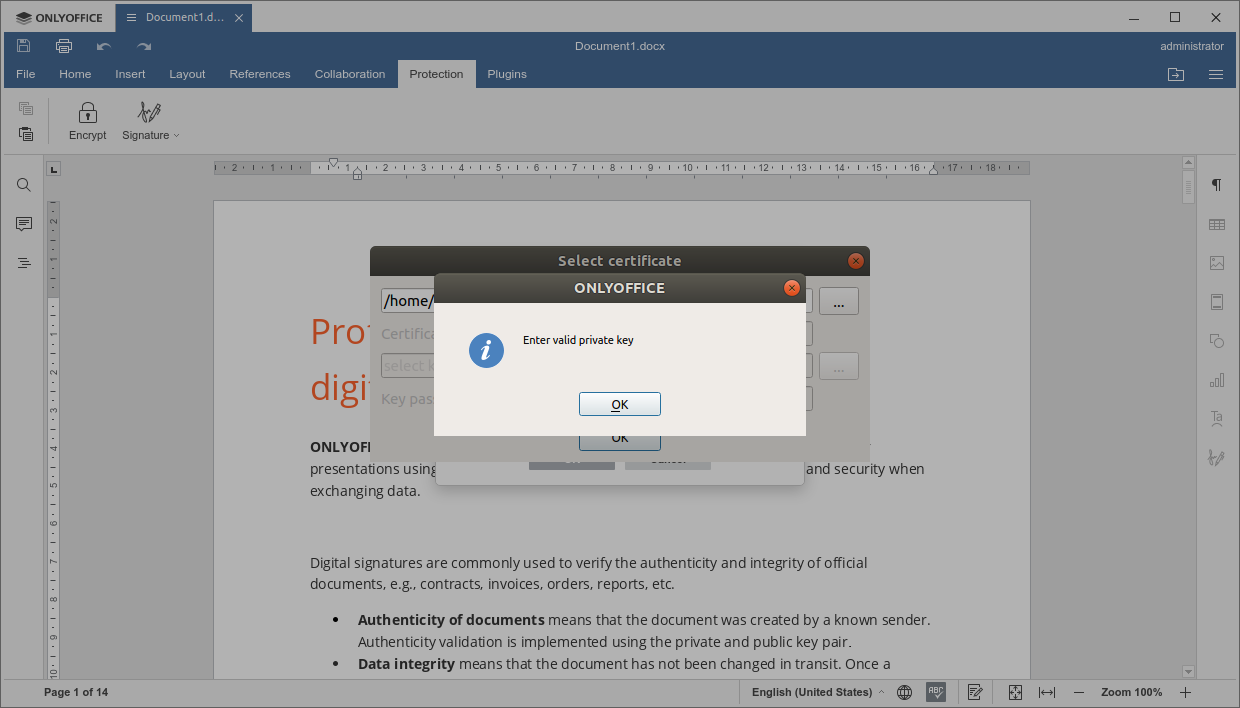Save the document with the floppy disk icon
The image size is (1240, 708).
(22, 45)
